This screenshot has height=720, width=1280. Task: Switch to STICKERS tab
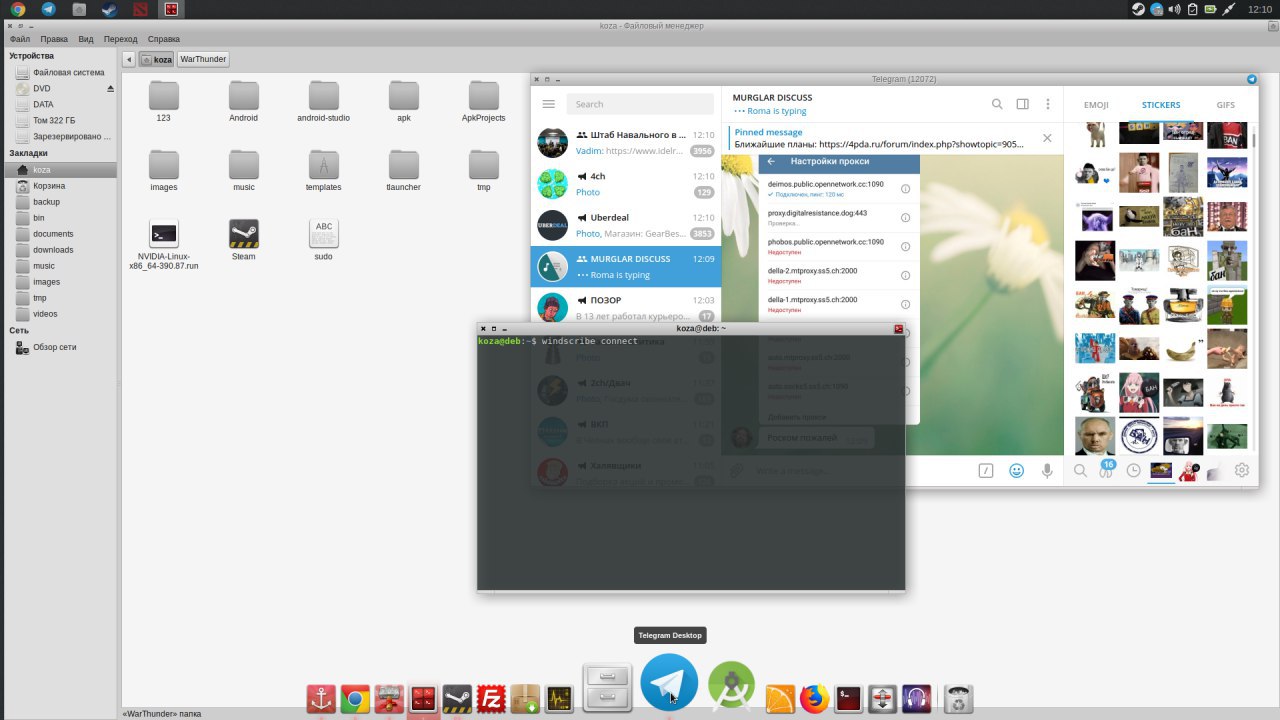tap(1161, 105)
